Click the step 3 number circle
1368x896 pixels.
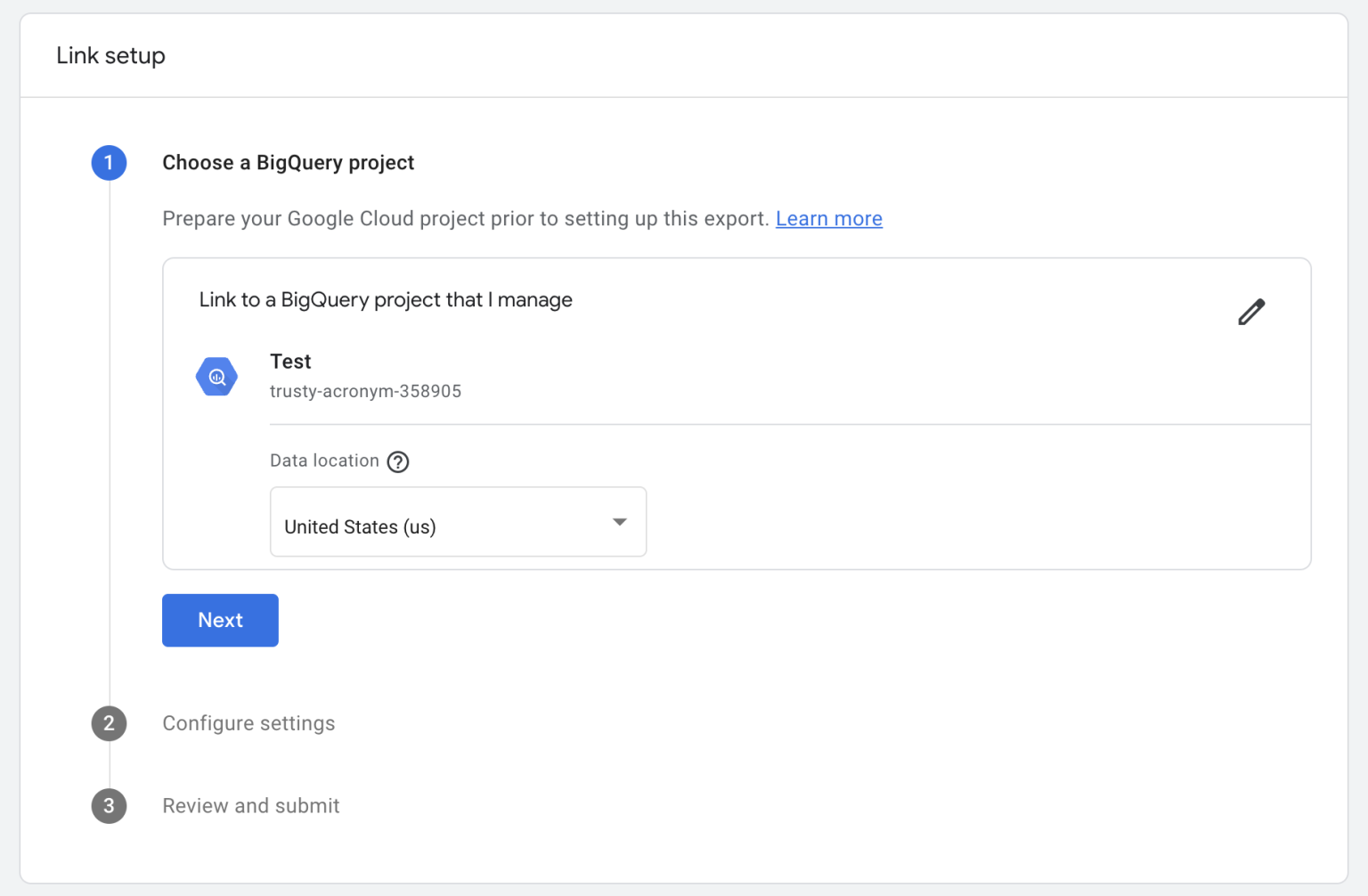click(109, 806)
